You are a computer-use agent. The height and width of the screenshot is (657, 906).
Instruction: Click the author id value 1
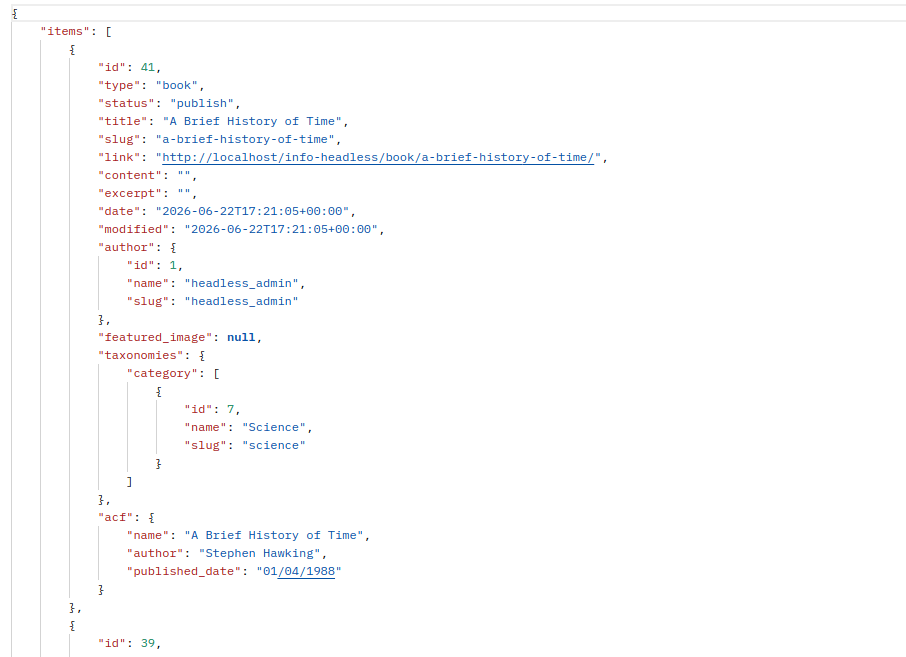point(173,265)
